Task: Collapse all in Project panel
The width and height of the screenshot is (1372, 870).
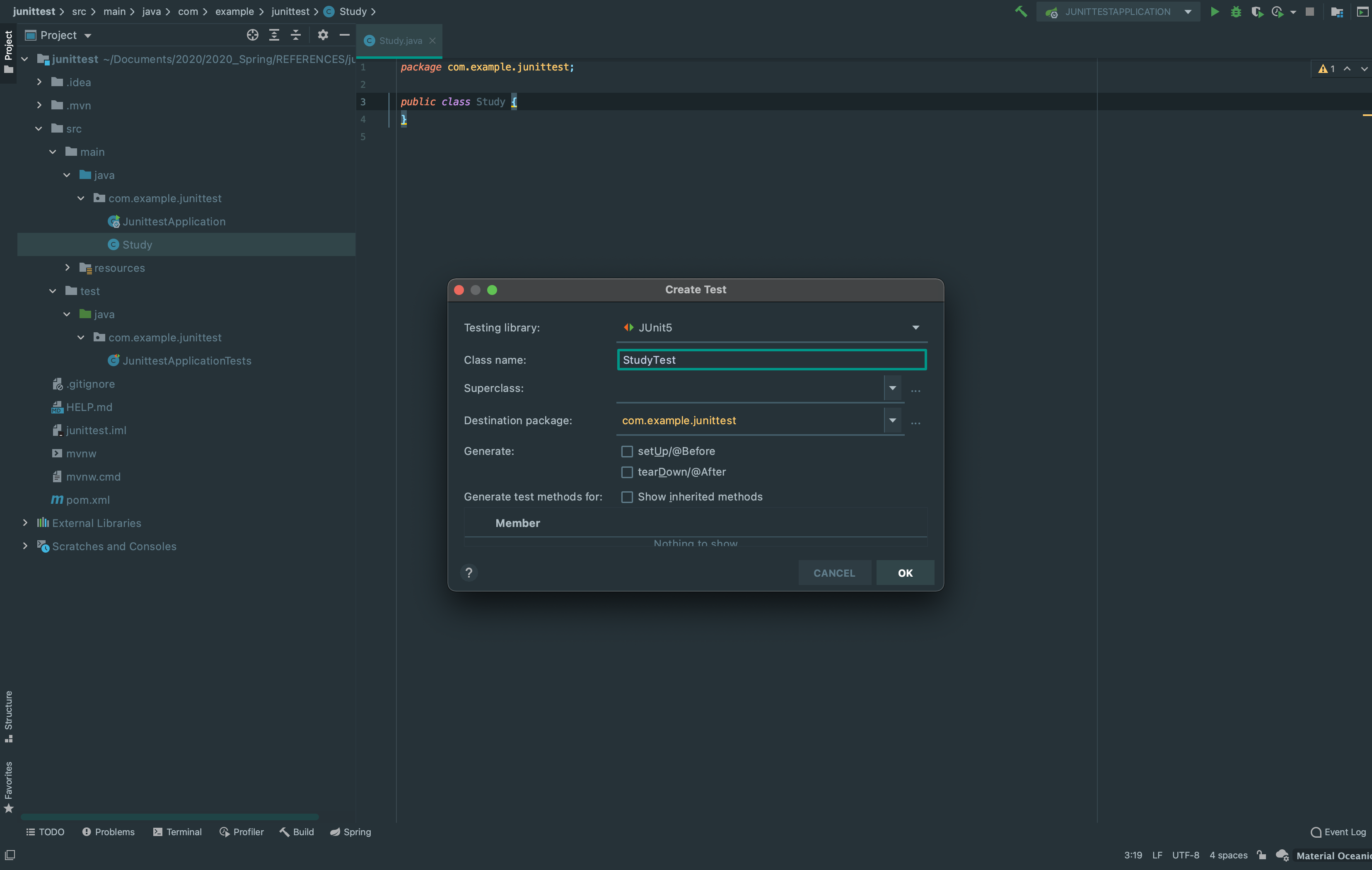Action: (296, 35)
